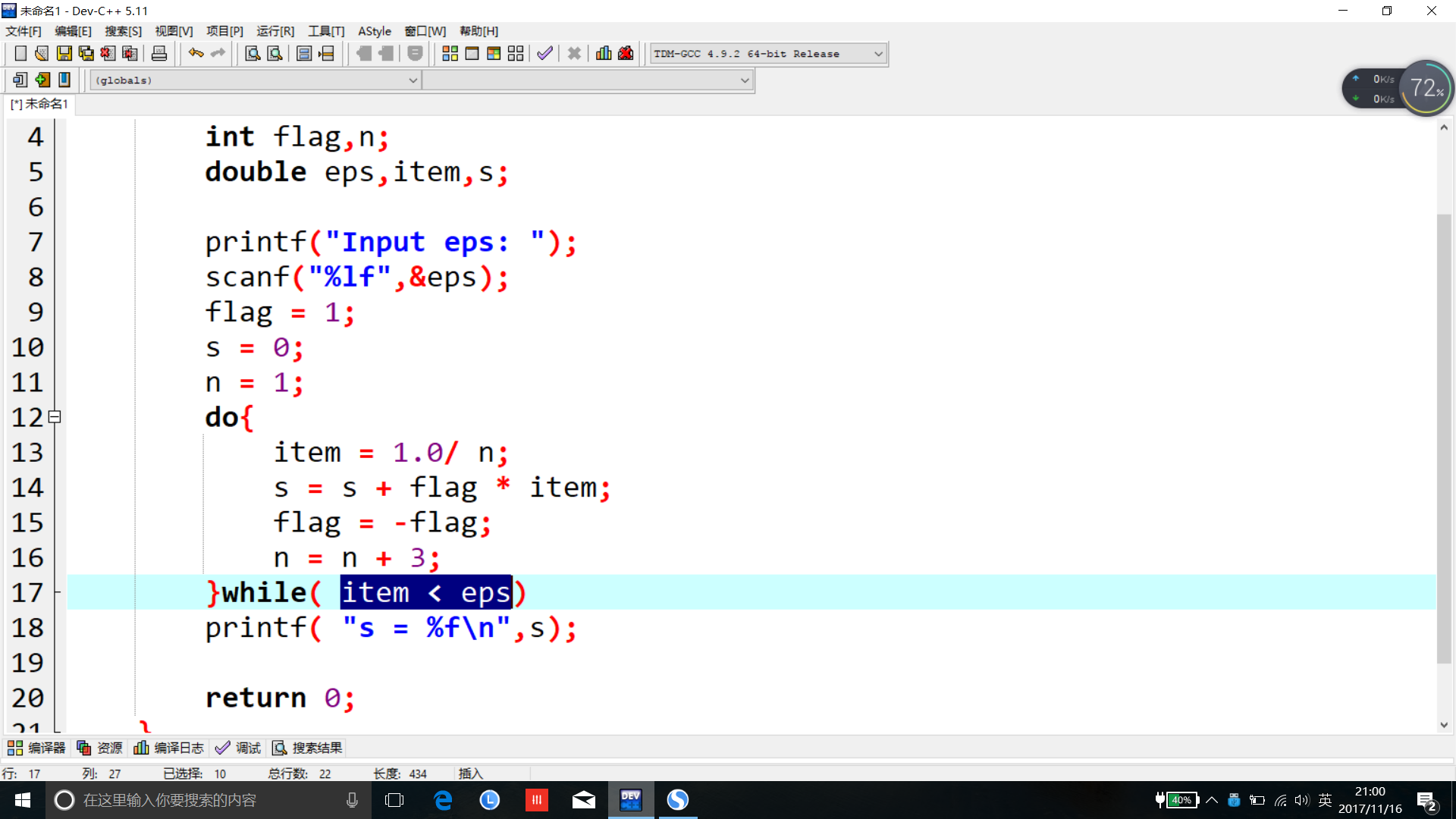Open the Replace icon in the toolbar
Image resolution: width=1456 pixels, height=819 pixels.
[x=275, y=53]
